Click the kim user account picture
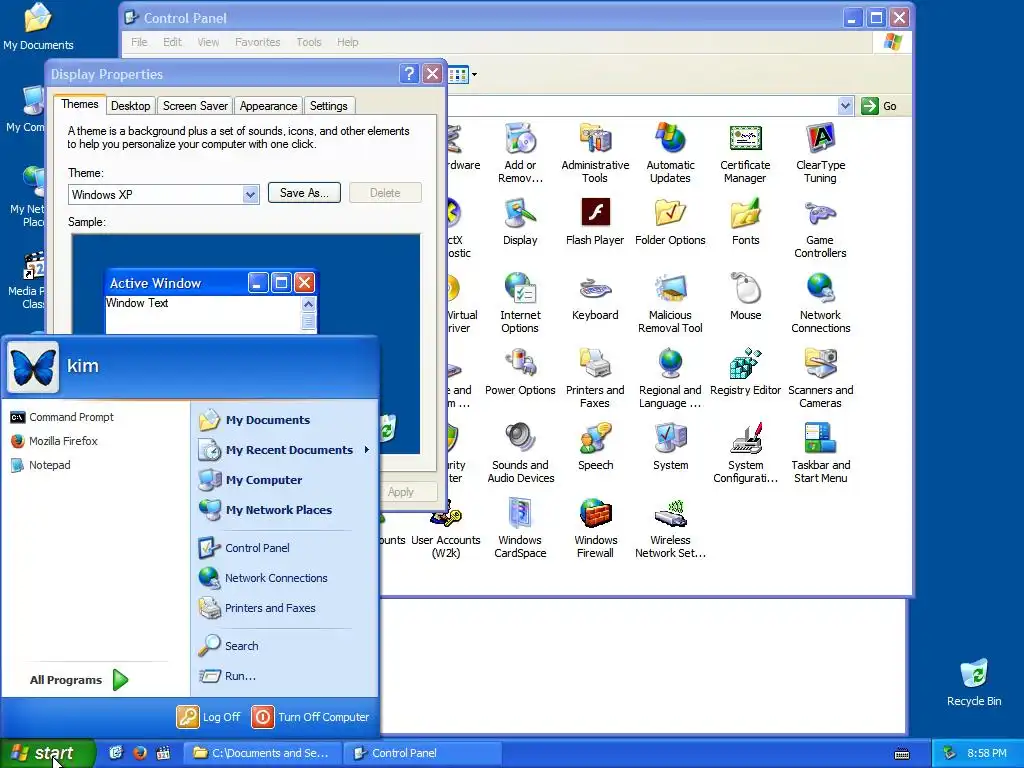This screenshot has height=768, width=1024. [33, 367]
